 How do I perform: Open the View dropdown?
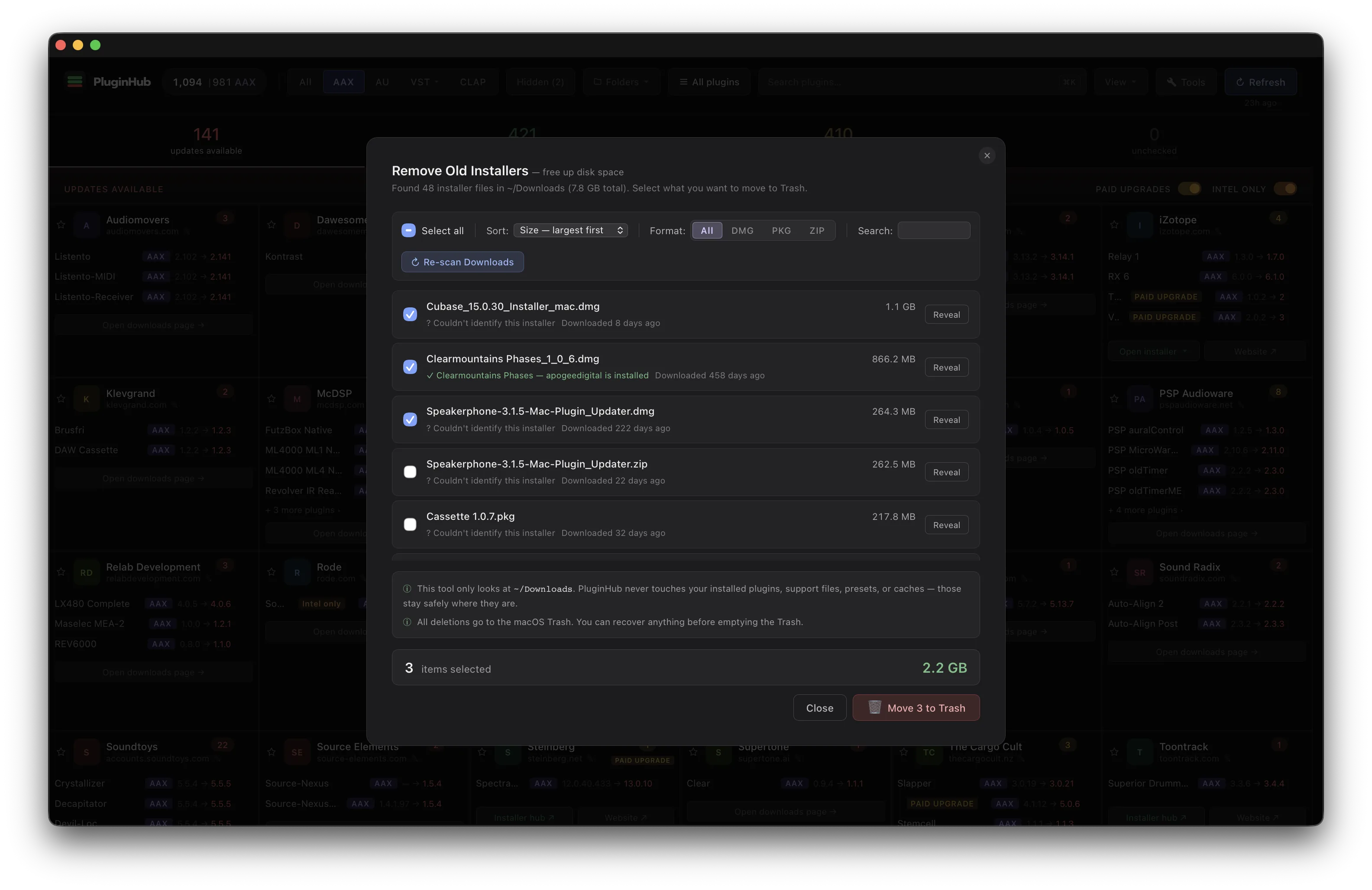tap(1120, 82)
